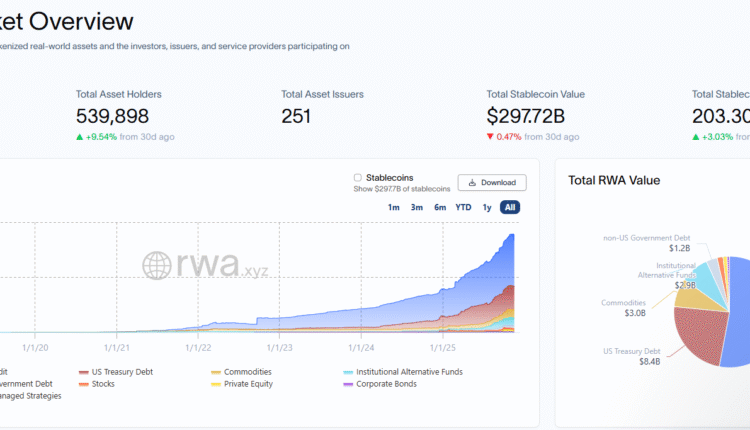Click the Total Asset Holders value 539,898
750x430 pixels.
pos(116,116)
